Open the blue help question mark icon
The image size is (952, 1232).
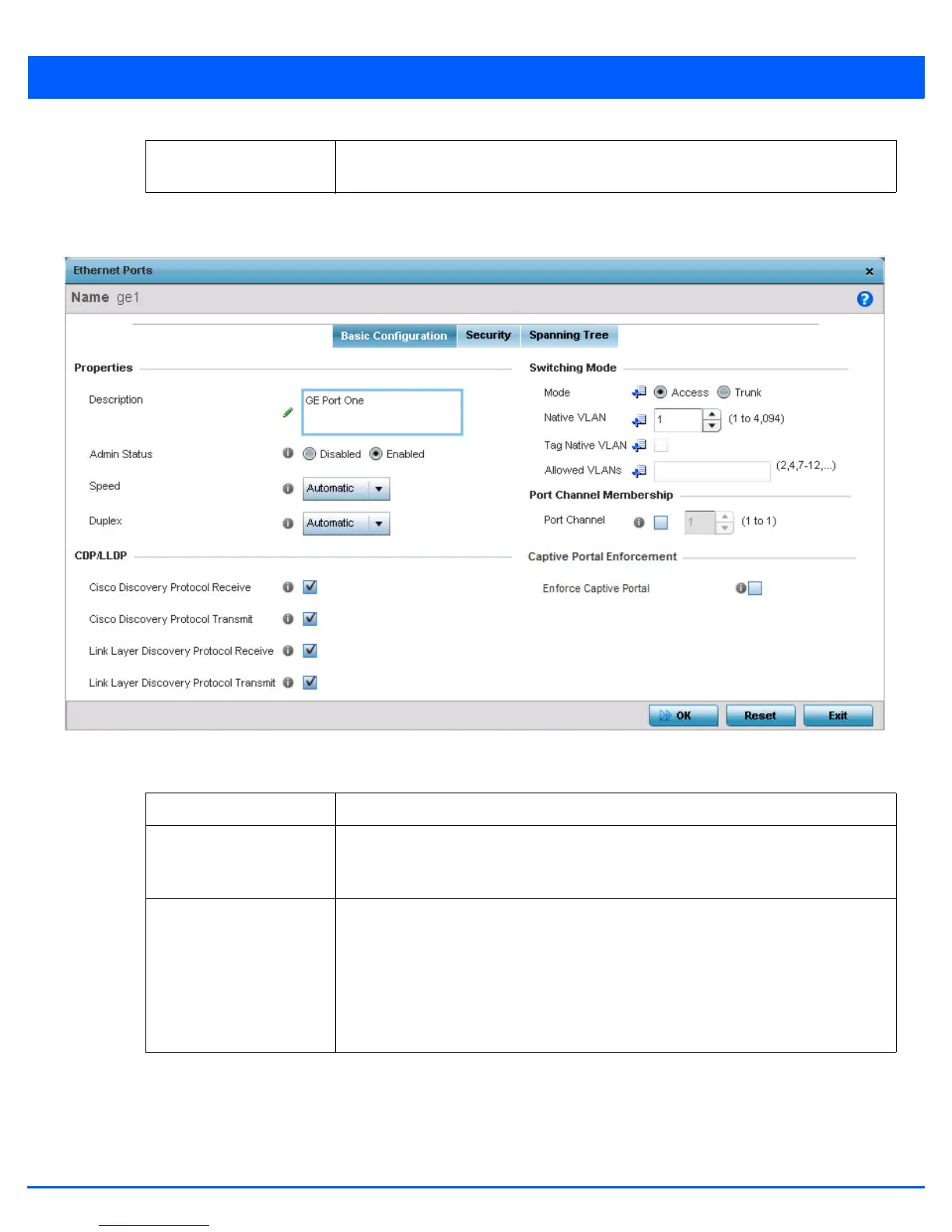[864, 299]
